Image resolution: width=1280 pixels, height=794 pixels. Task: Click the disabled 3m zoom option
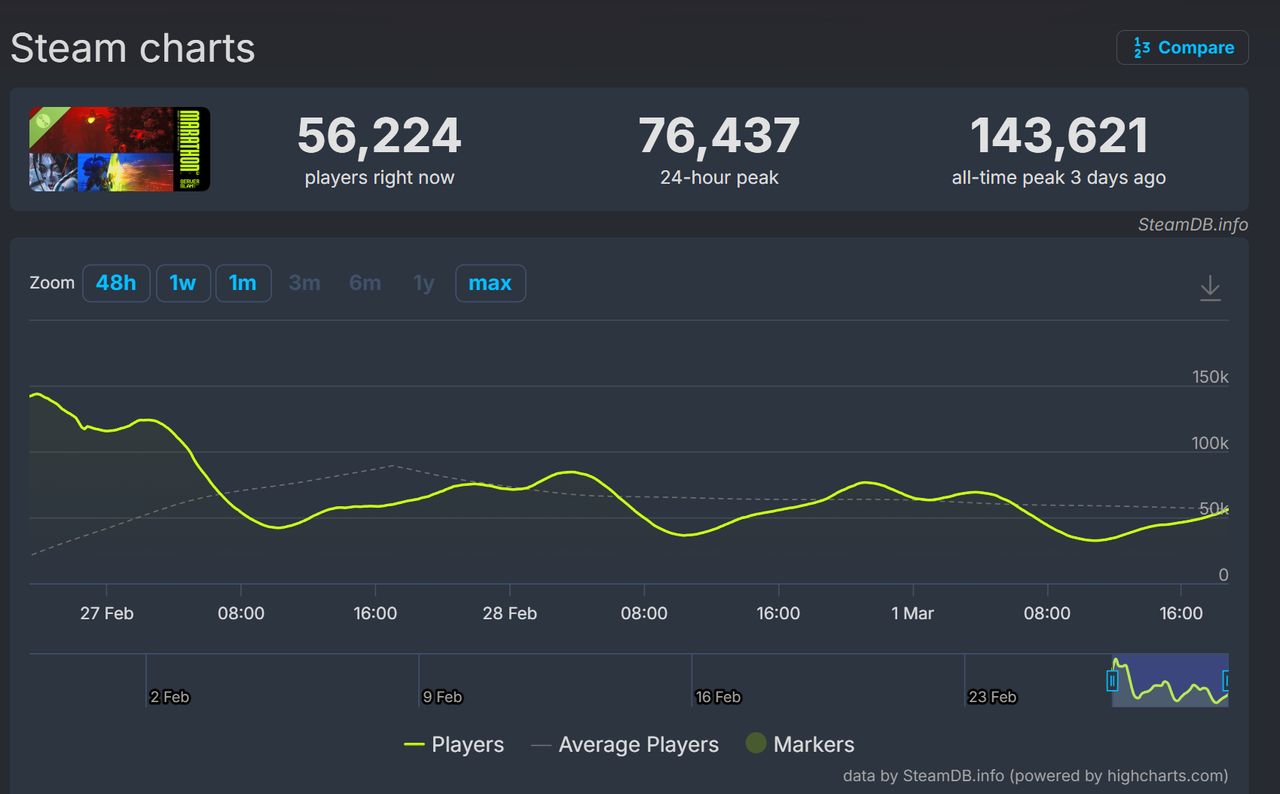tap(304, 283)
